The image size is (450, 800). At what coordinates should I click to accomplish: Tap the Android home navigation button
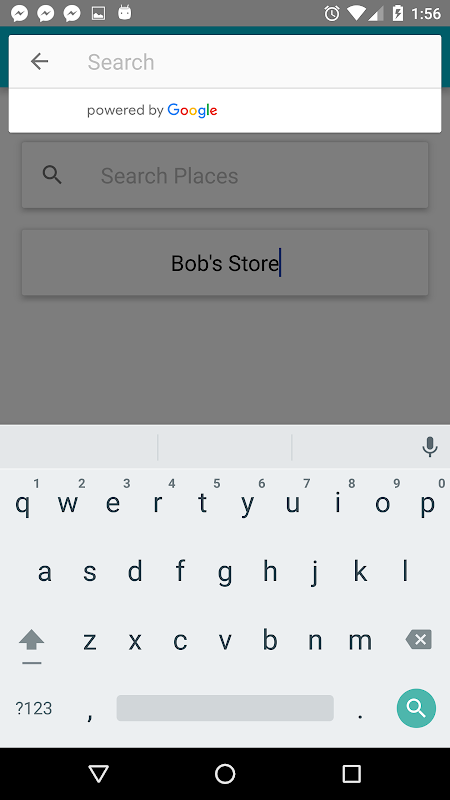(225, 774)
